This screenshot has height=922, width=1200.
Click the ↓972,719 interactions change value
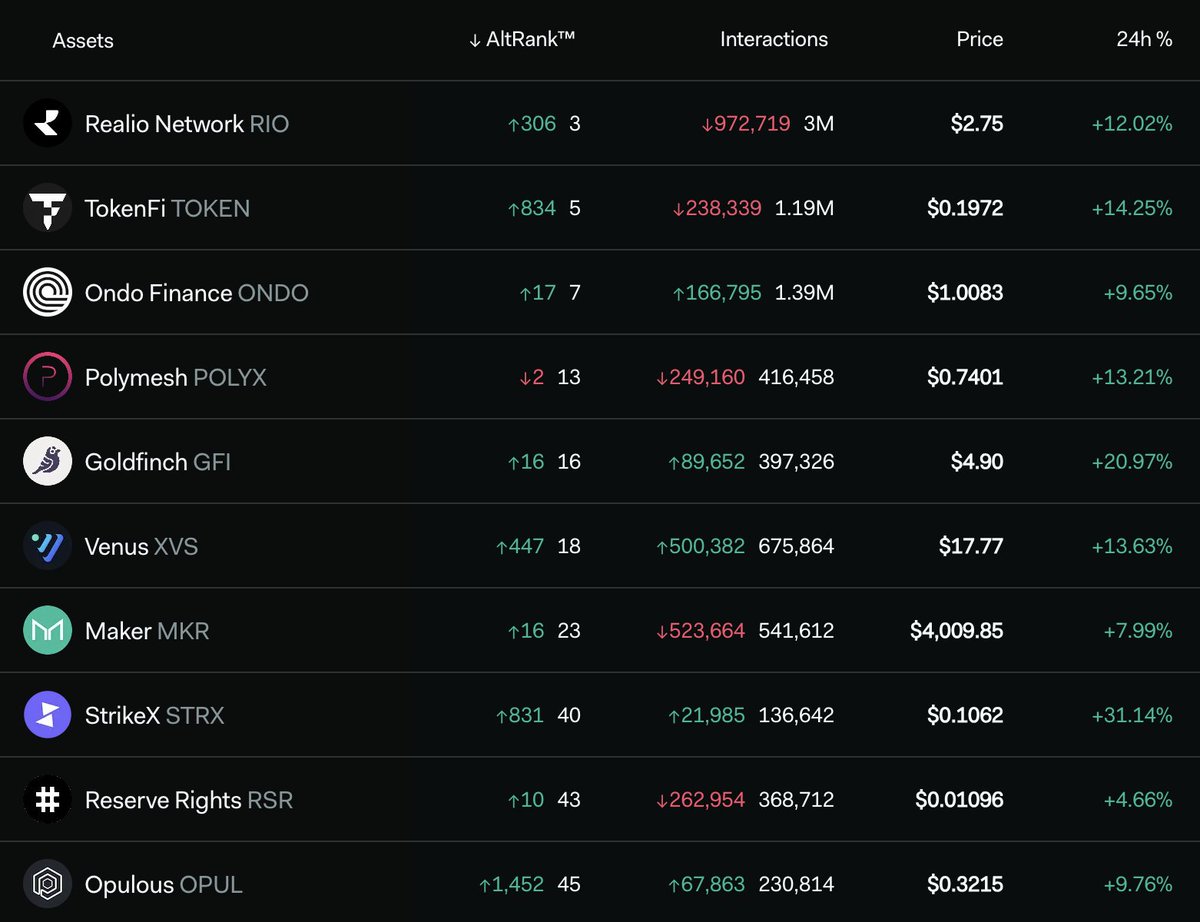tap(746, 124)
